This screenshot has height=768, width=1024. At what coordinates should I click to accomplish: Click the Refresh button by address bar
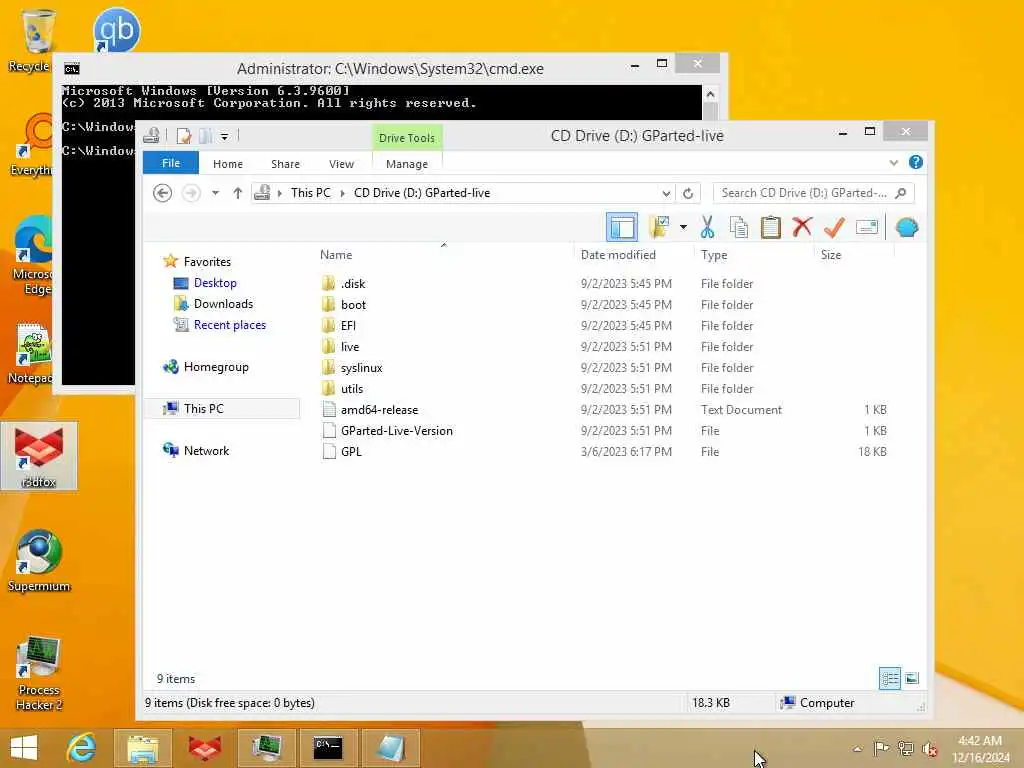688,193
